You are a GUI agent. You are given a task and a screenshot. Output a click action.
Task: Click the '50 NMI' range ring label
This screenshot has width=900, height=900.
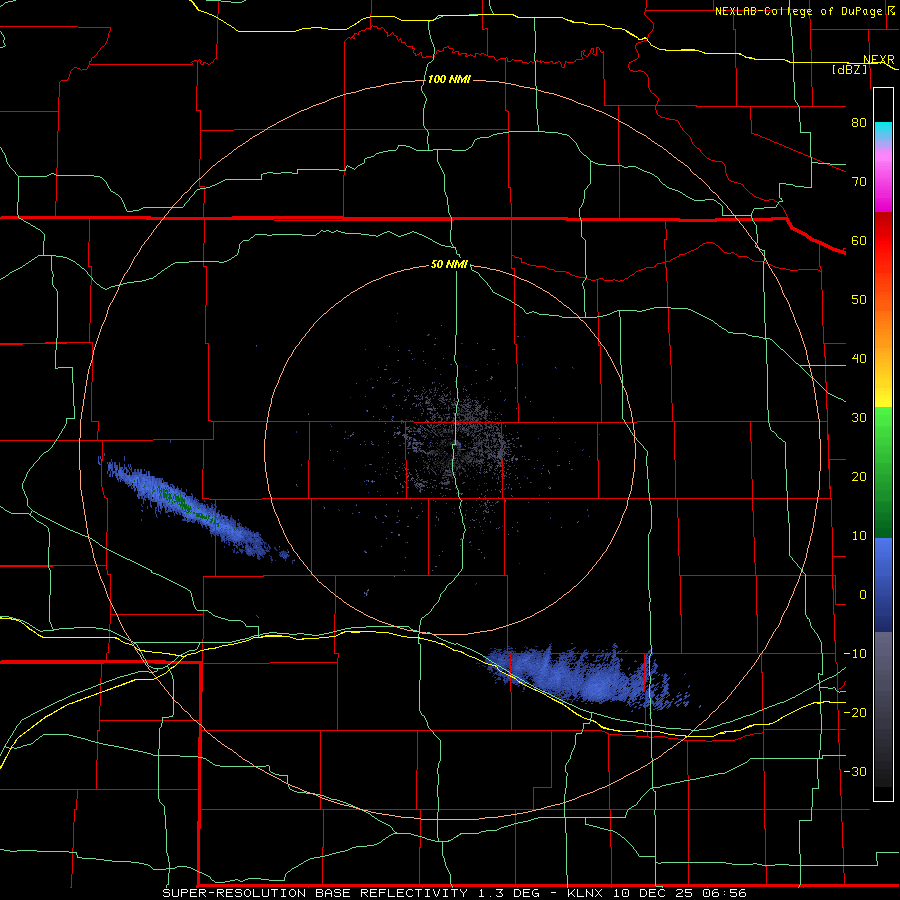tap(449, 265)
